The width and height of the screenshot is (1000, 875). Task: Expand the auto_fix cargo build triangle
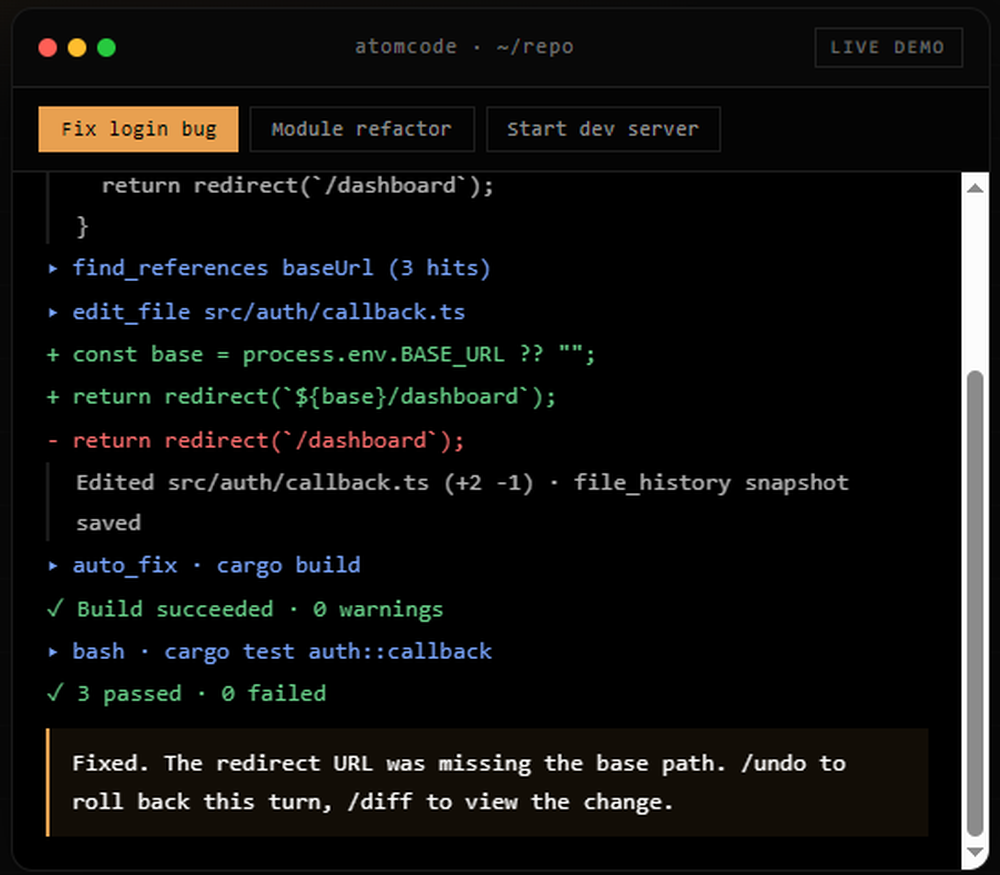[x=54, y=566]
